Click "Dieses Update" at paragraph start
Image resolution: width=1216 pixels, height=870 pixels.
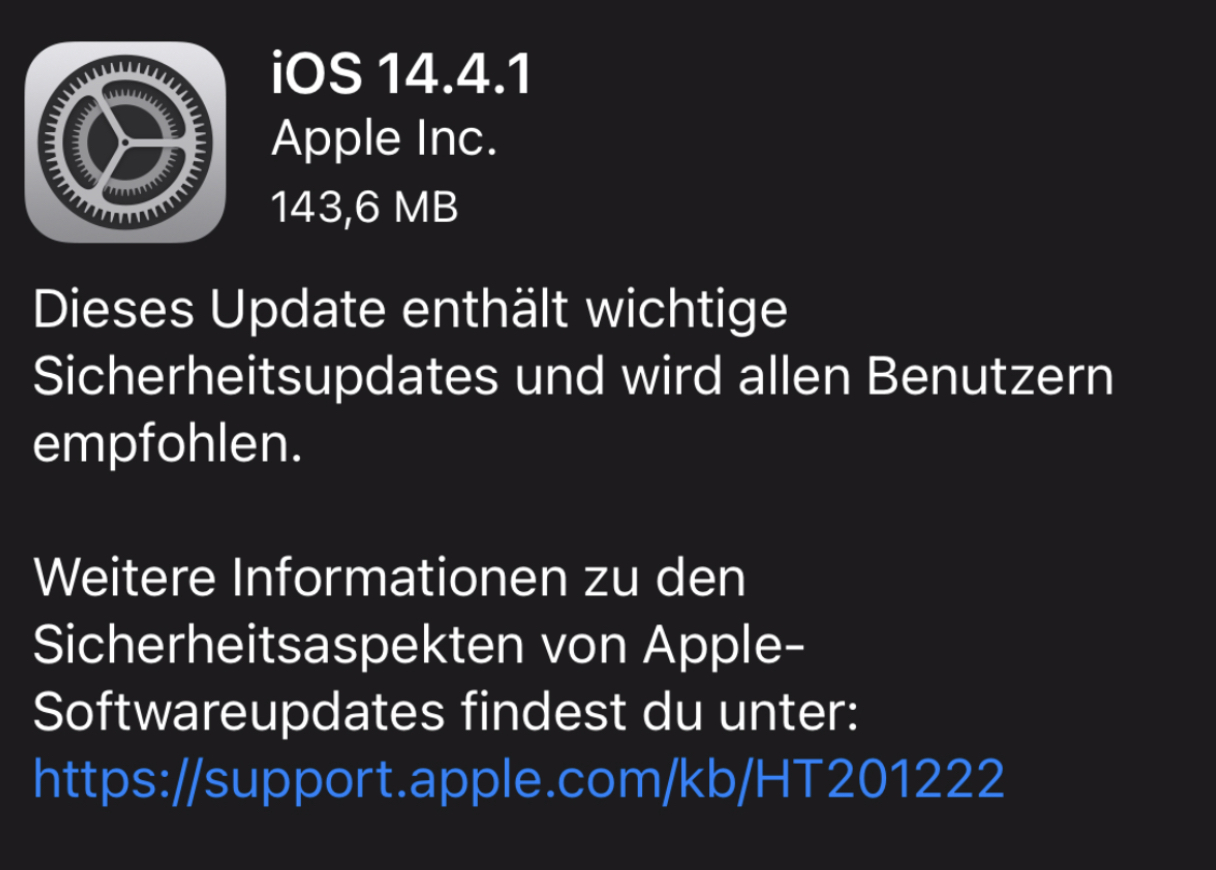[x=209, y=311]
